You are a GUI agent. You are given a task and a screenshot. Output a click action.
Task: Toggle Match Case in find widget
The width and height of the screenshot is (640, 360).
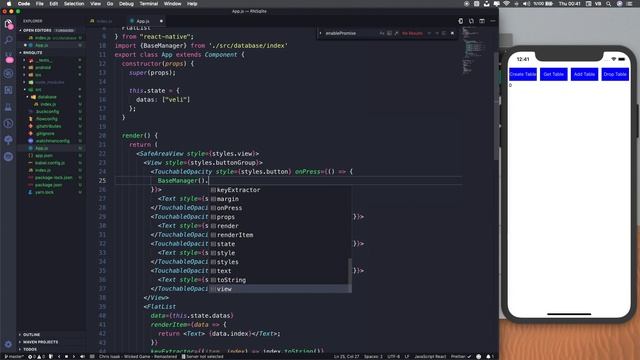pos(382,33)
